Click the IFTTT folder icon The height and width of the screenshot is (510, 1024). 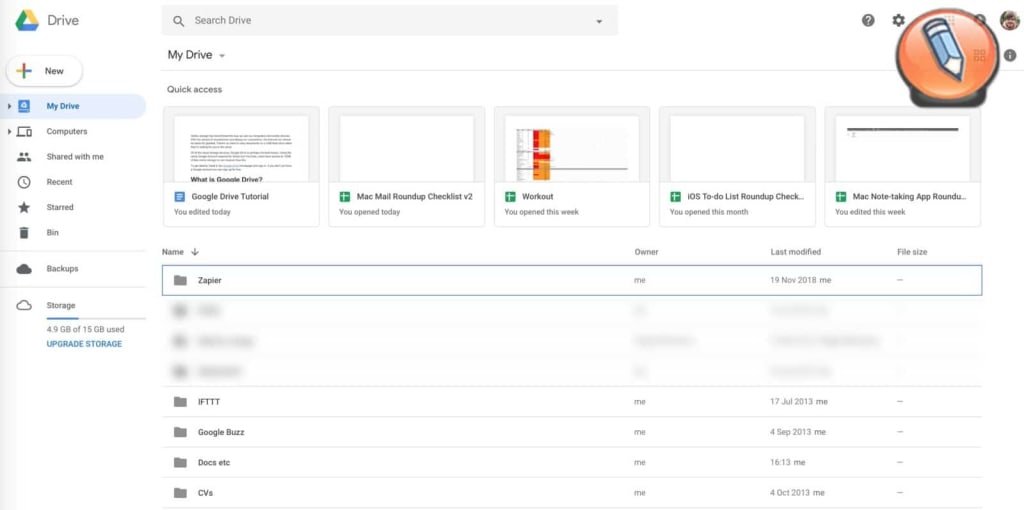click(x=180, y=402)
